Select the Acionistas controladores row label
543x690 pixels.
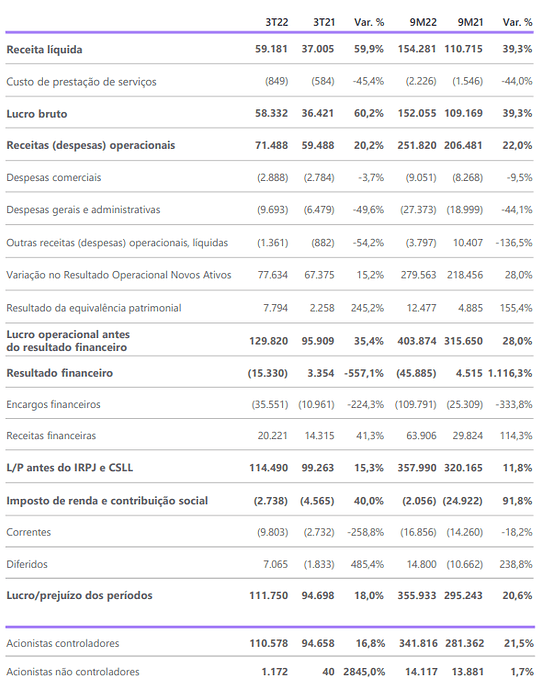tap(62, 643)
